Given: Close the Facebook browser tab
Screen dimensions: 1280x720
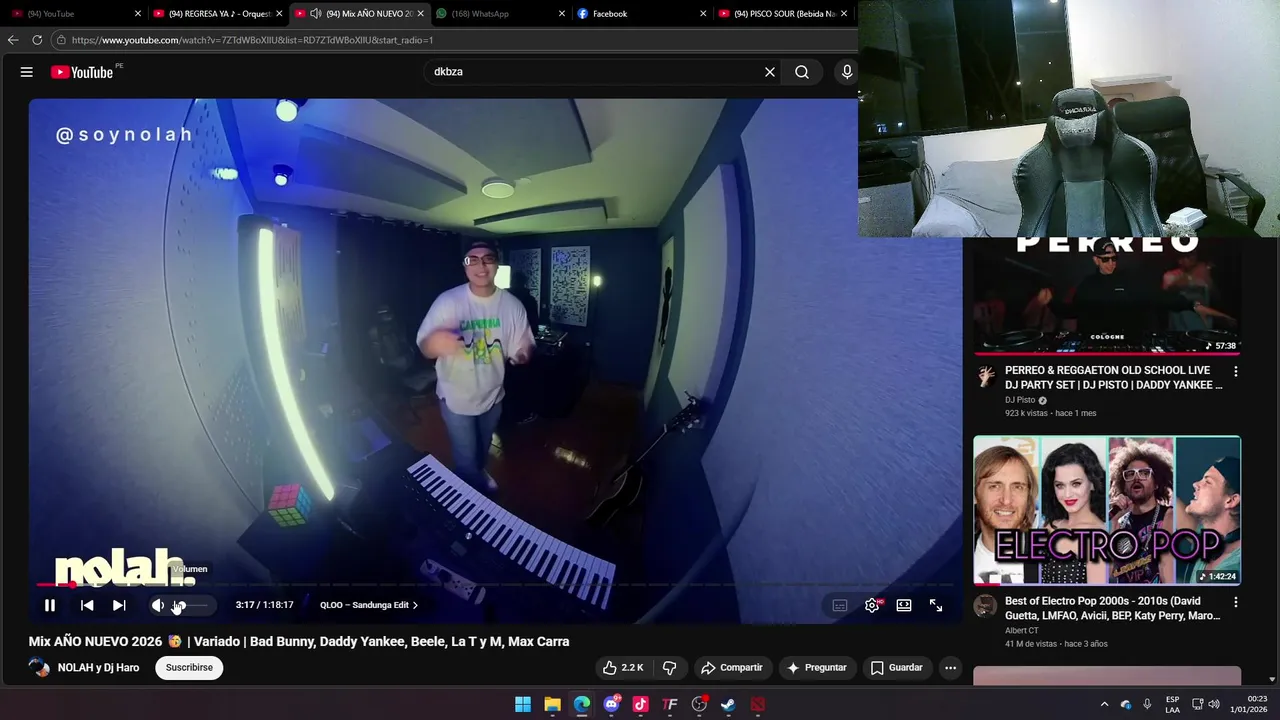Looking at the screenshot, I should (x=703, y=14).
